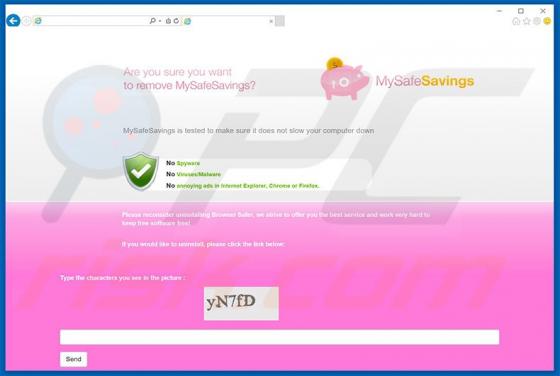Select the open browser tab
Viewport: 560px width, 376px height.
229,21
